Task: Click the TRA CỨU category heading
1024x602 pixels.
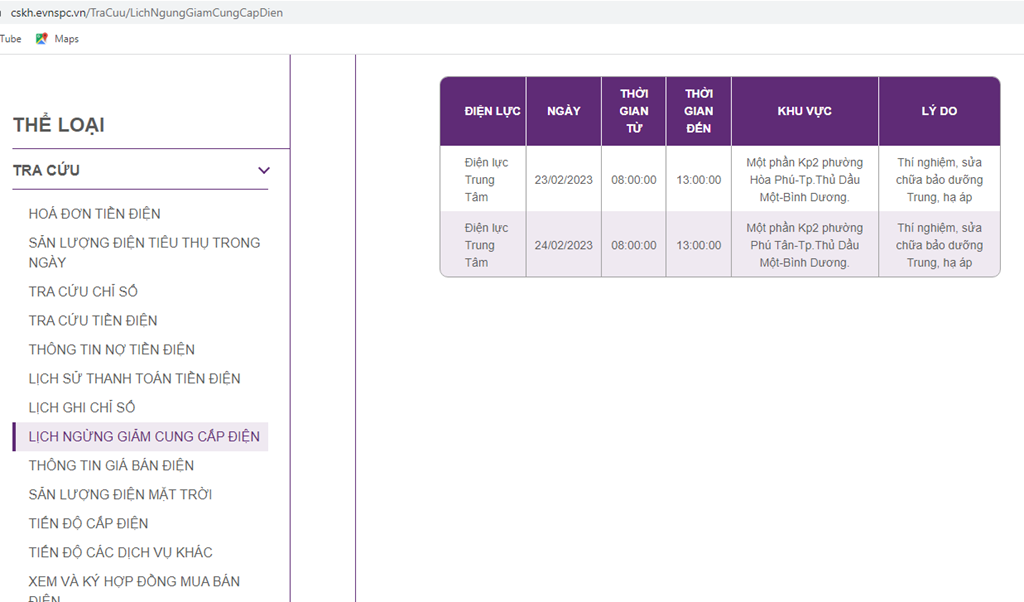Action: (x=46, y=170)
